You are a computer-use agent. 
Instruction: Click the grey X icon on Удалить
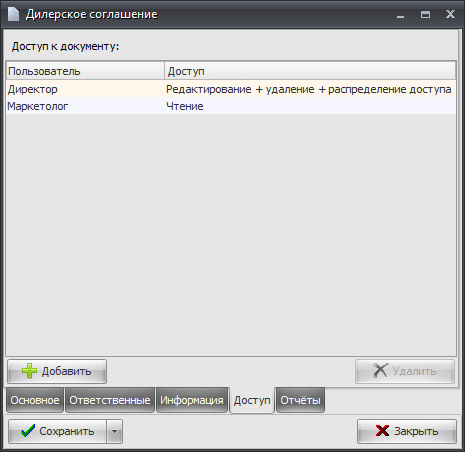380,371
